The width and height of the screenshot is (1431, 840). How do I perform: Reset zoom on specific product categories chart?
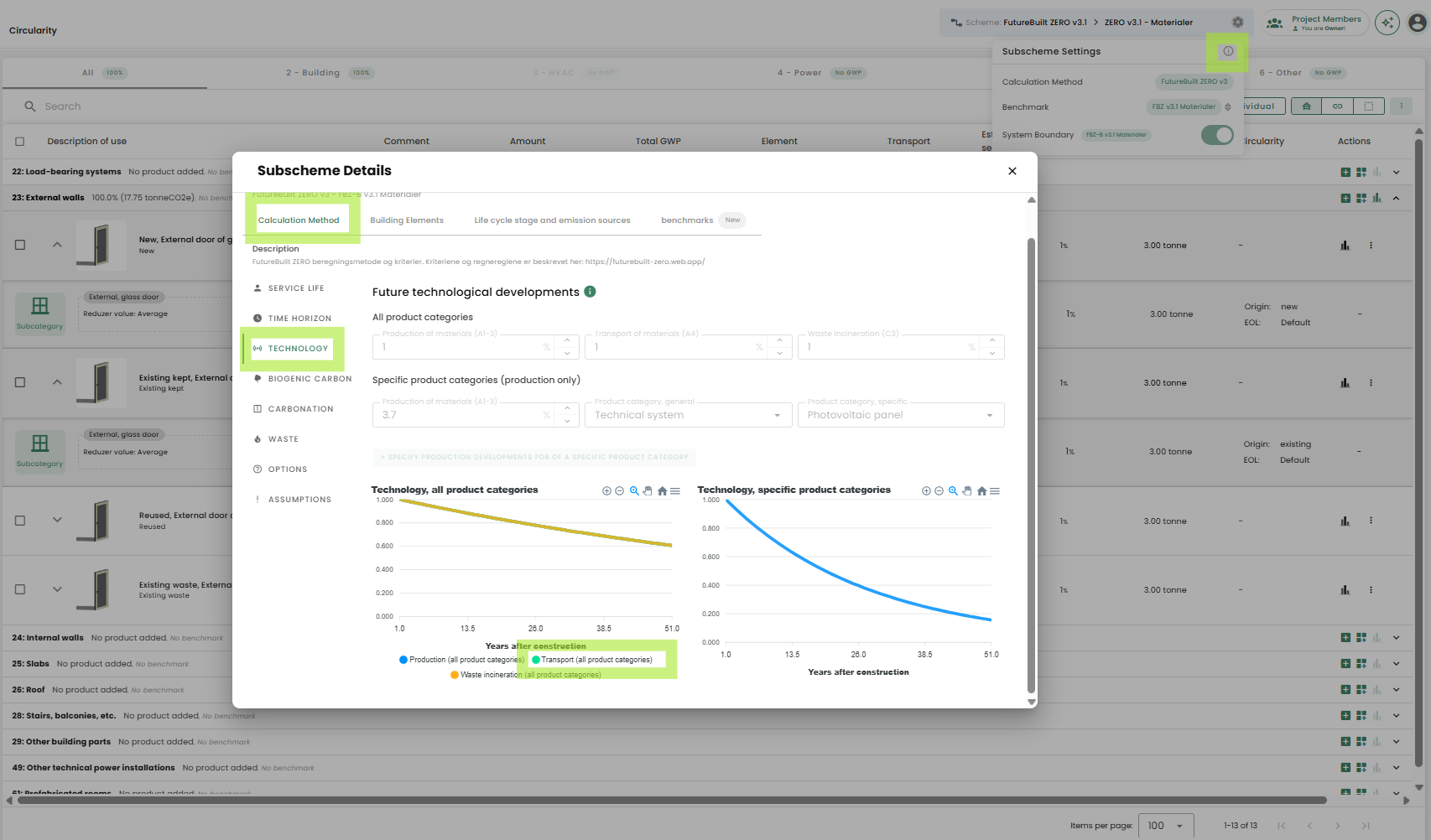coord(981,491)
